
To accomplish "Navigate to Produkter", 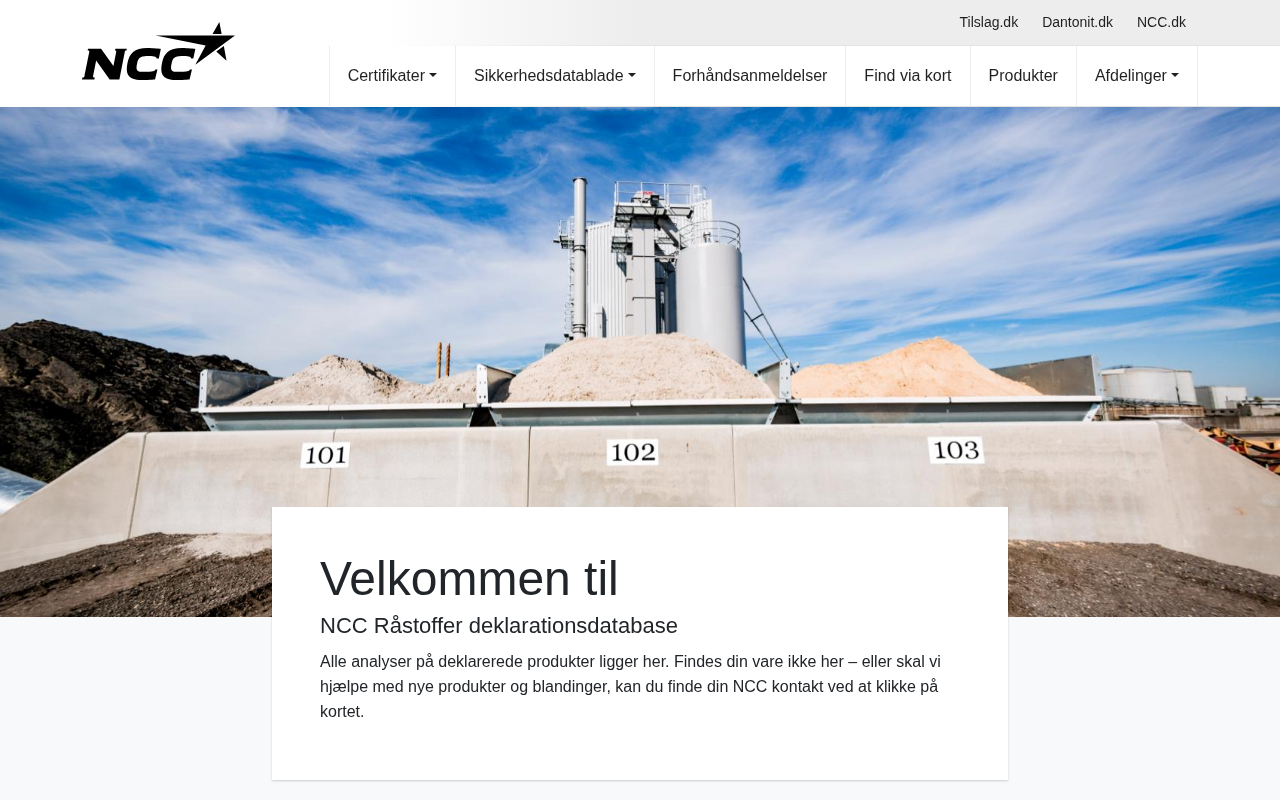I will tap(1023, 76).
